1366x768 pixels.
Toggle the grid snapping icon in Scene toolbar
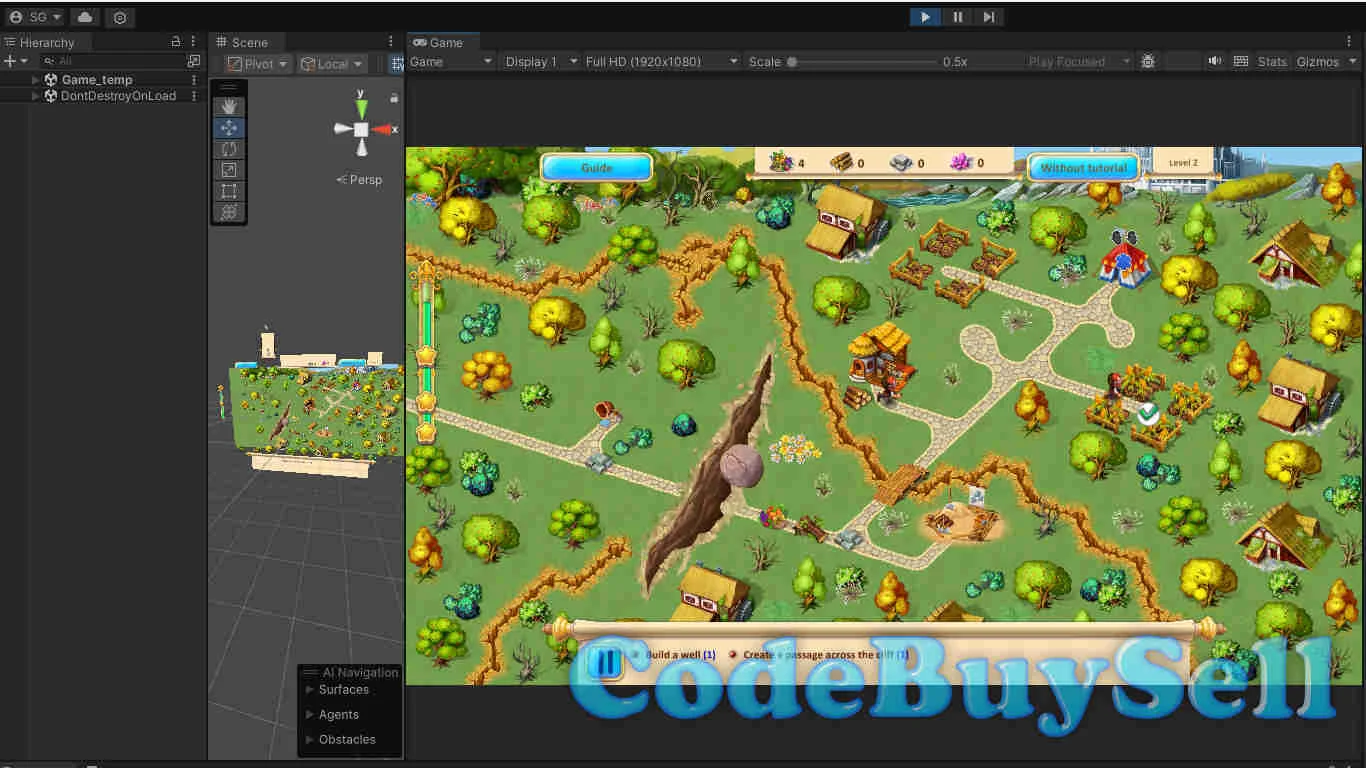pos(396,63)
